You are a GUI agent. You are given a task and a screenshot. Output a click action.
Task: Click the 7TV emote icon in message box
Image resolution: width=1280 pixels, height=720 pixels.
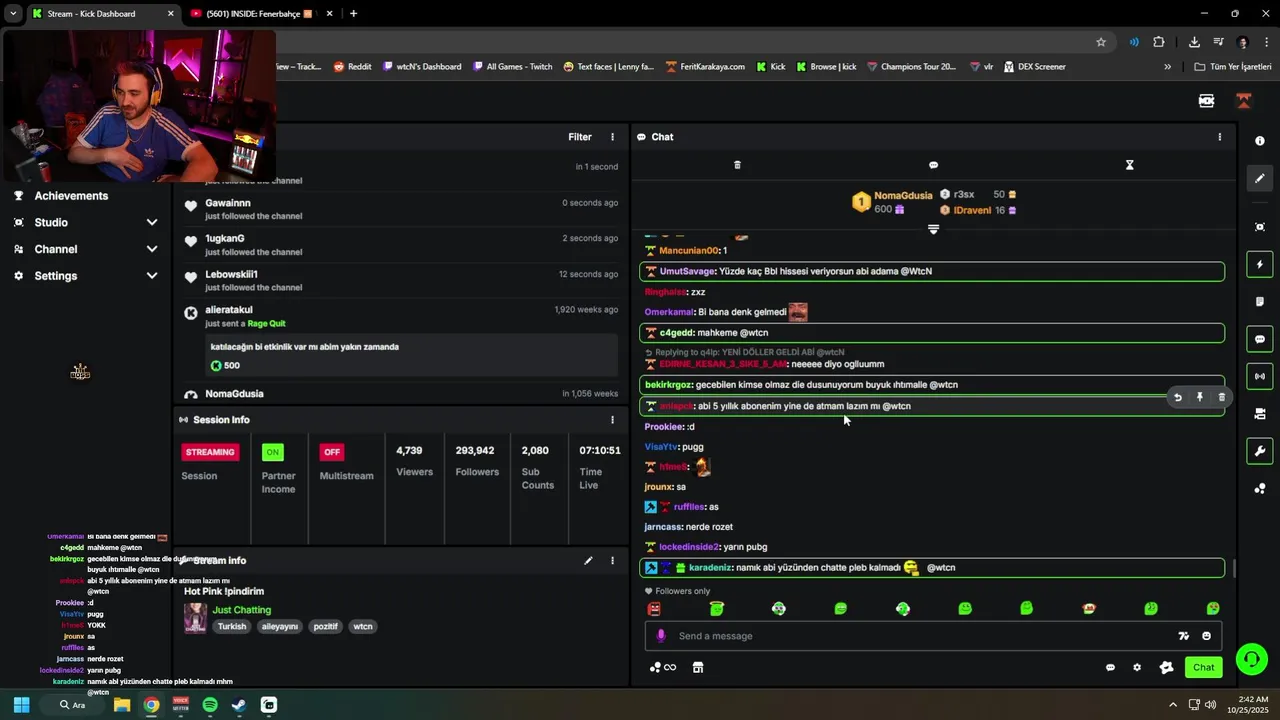pyautogui.click(x=1184, y=636)
